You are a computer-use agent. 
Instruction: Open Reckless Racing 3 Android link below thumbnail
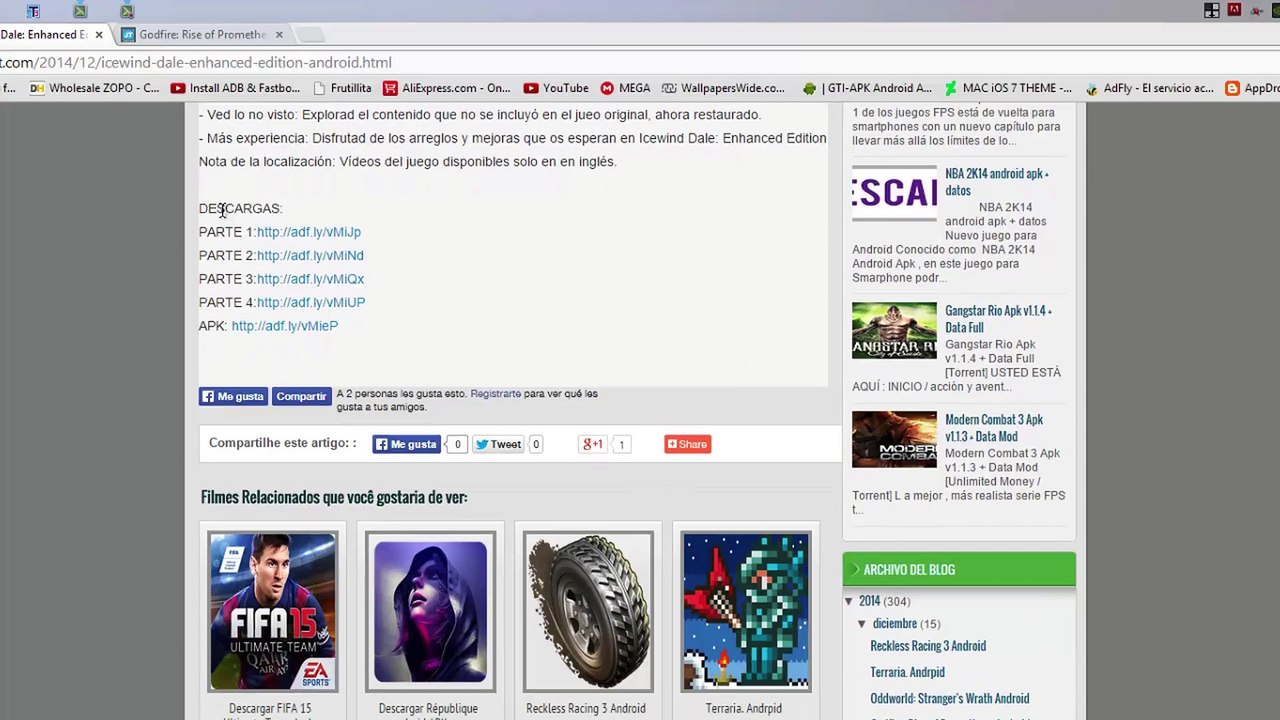click(586, 709)
